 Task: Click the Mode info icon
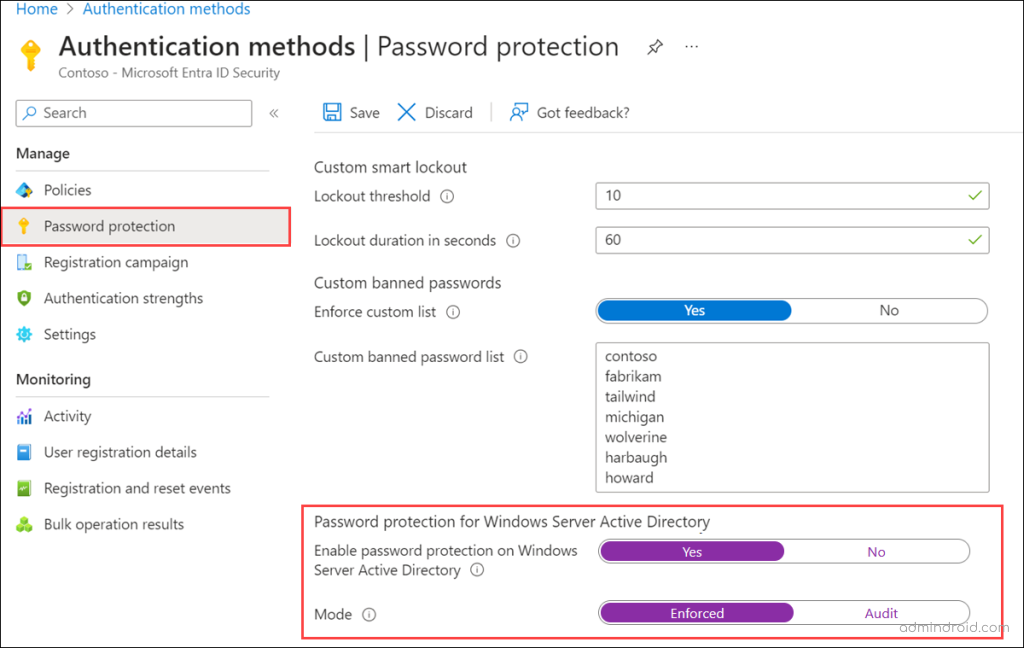[369, 615]
